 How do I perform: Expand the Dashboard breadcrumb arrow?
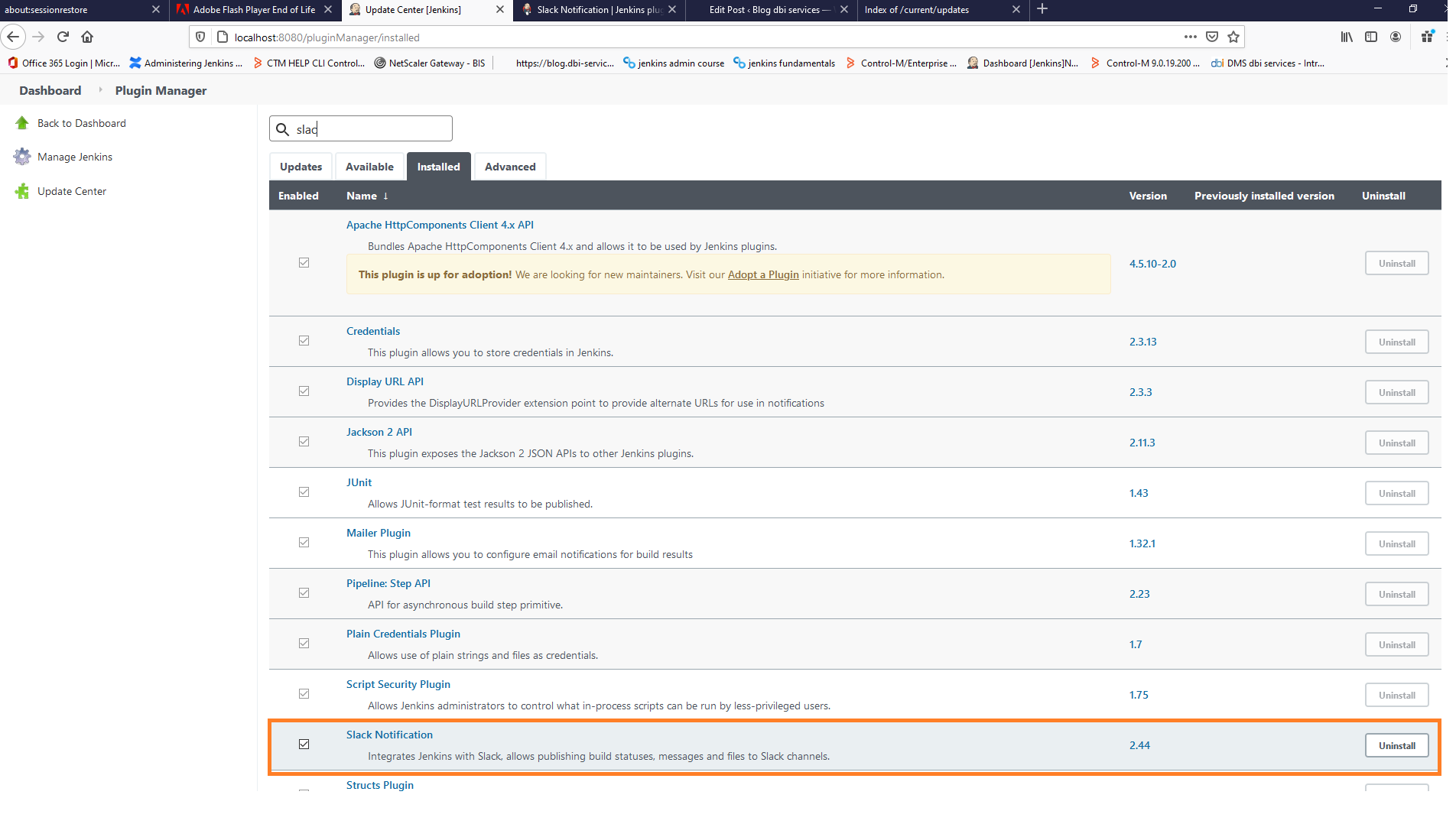100,90
